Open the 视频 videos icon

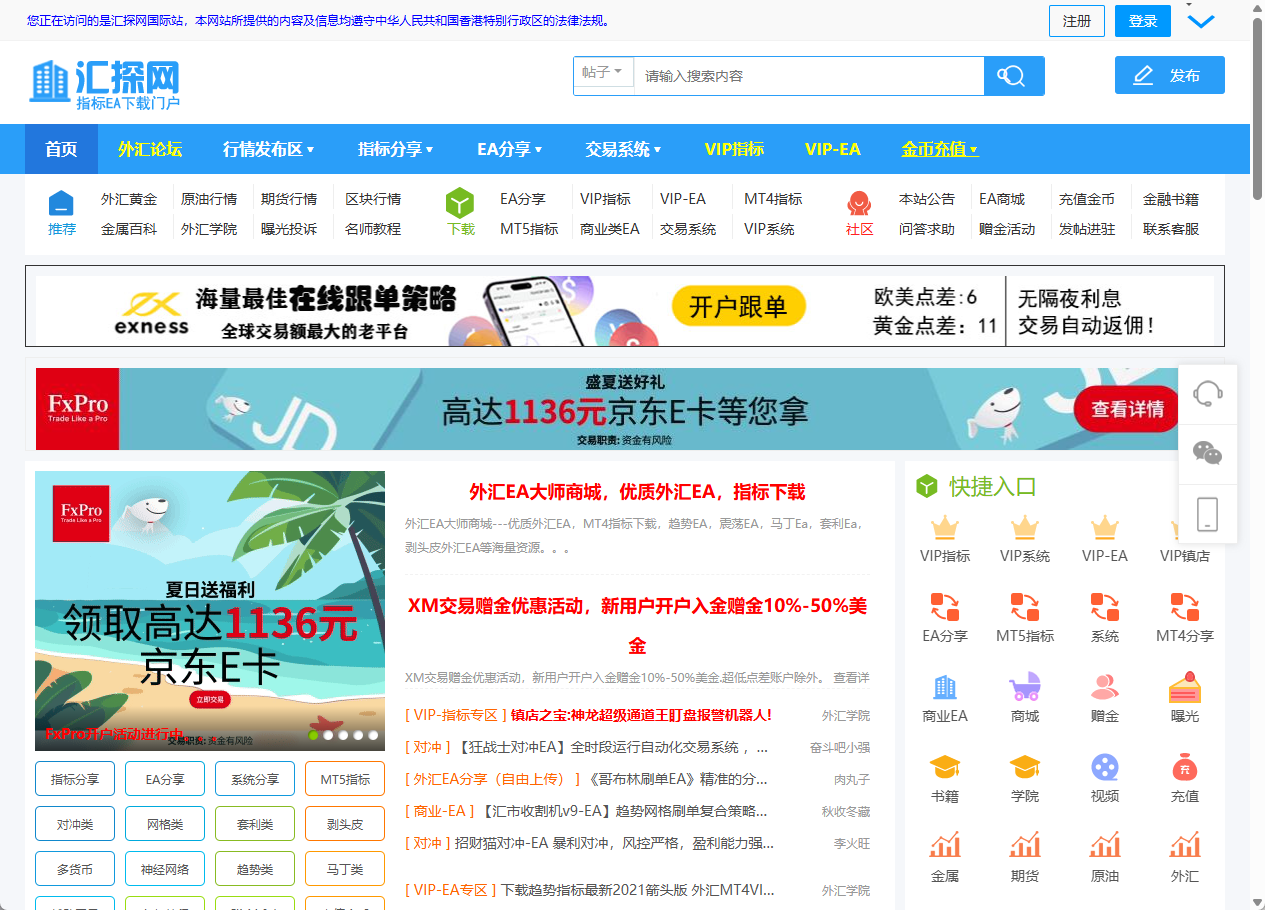pos(1104,767)
